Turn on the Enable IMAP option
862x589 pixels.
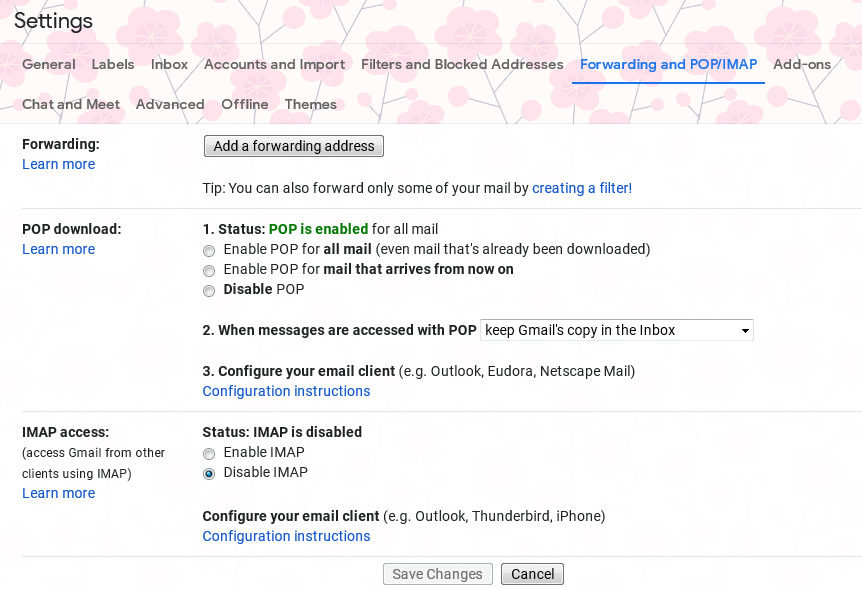[x=209, y=453]
